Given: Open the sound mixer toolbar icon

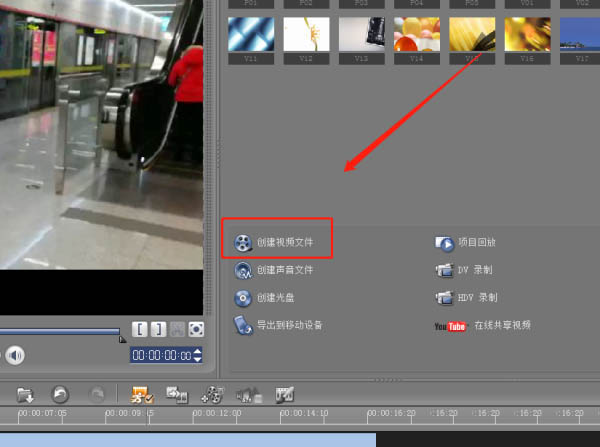Looking at the screenshot, I should point(249,395).
